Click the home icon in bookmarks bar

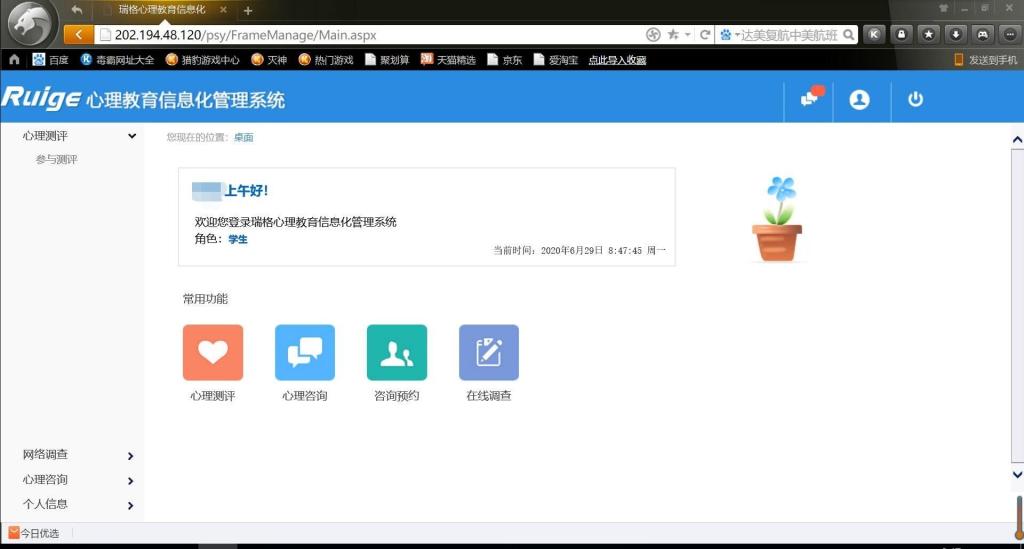(14, 60)
